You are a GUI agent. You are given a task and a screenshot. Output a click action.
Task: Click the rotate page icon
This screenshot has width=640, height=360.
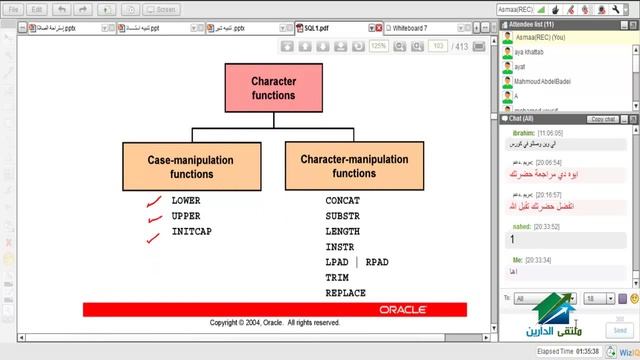pyautogui.click(x=358, y=46)
